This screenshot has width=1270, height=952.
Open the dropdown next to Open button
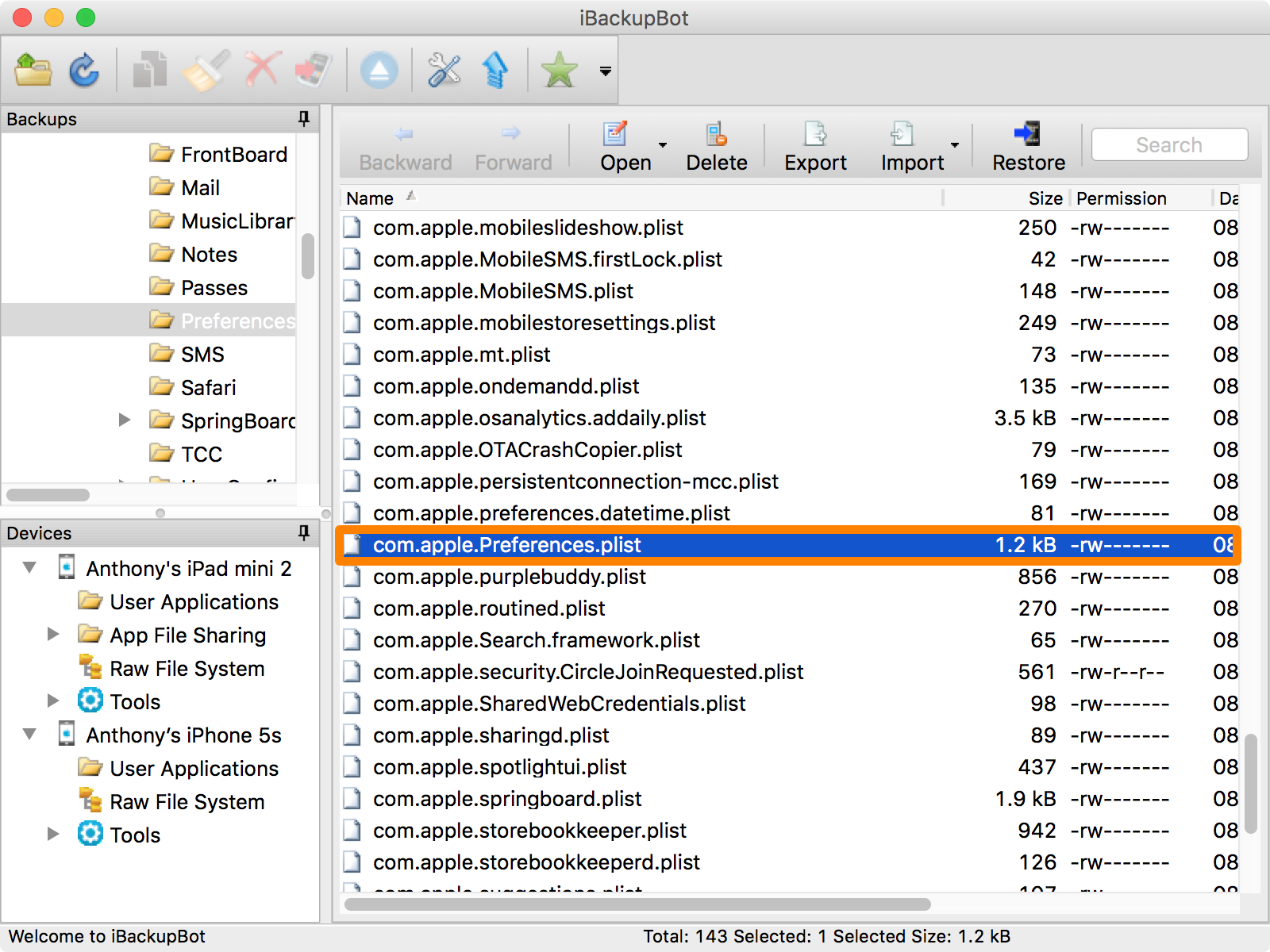point(662,146)
